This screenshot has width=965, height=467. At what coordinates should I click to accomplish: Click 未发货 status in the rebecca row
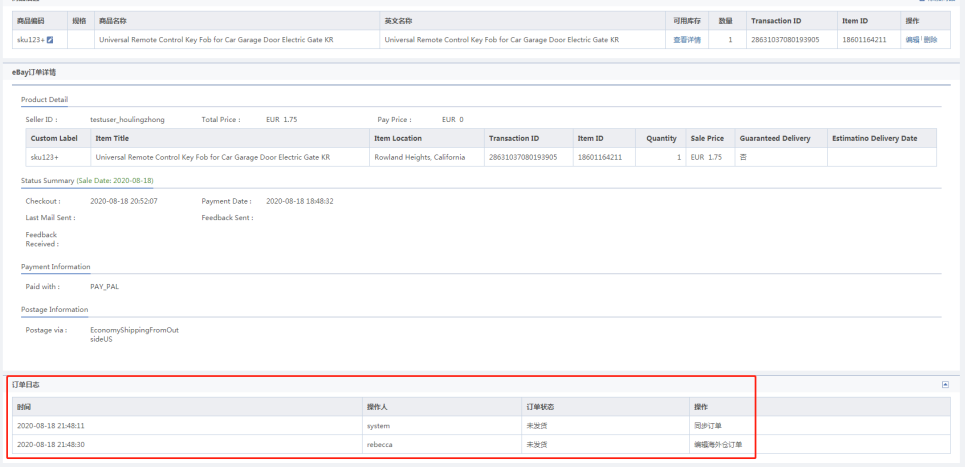[x=537, y=444]
